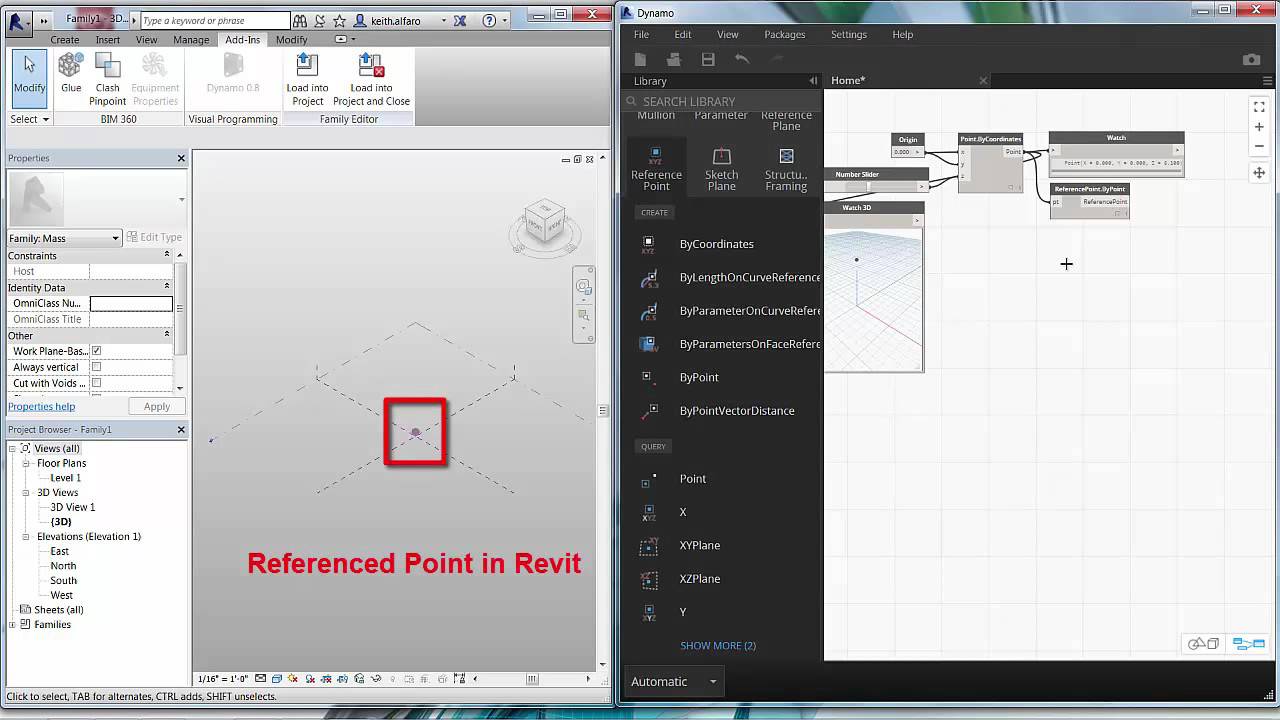Click the ByCoordinates node in the library
The image size is (1280, 720).
coord(717,243)
